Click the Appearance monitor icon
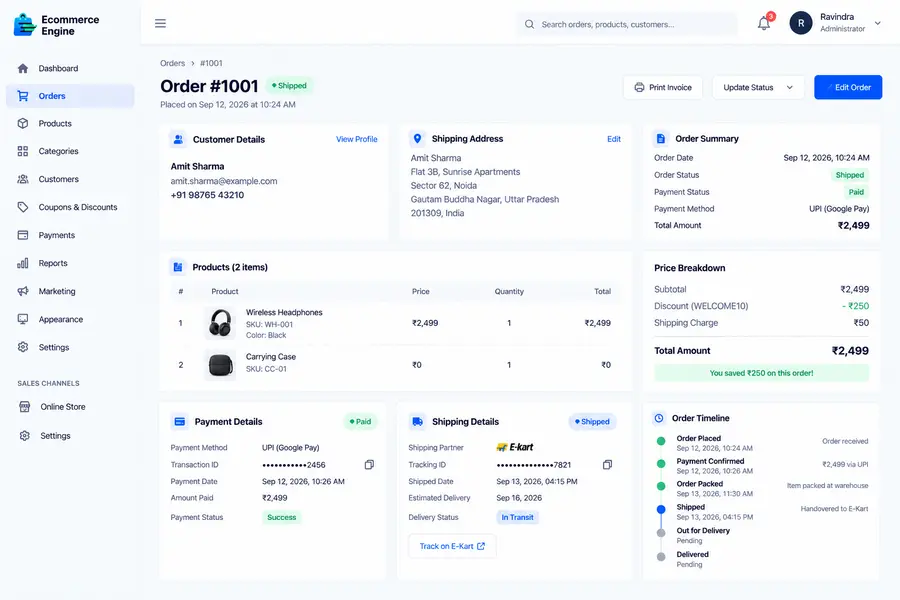This screenshot has height=600, width=900. (23, 319)
